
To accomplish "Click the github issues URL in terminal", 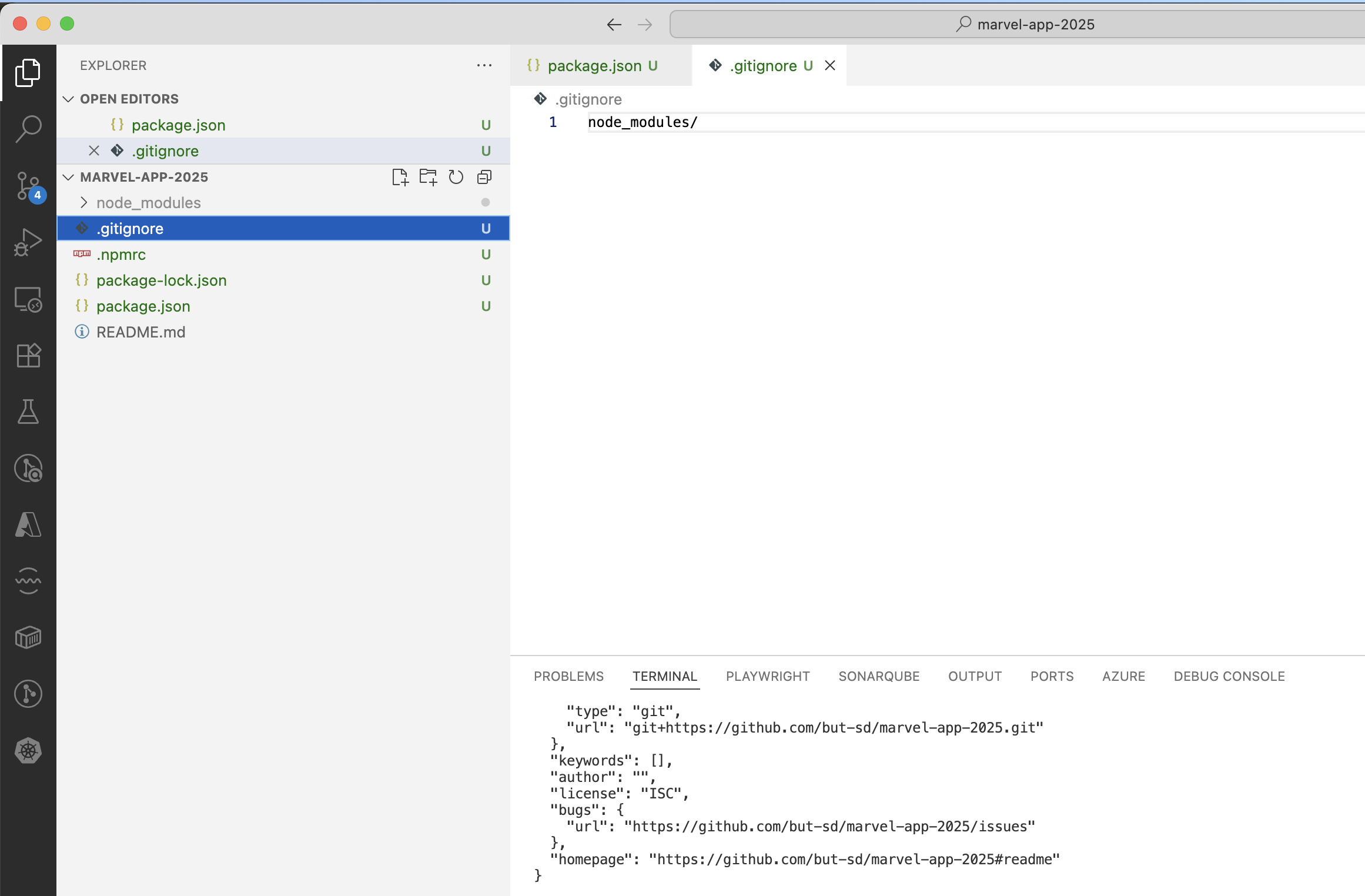I will click(x=829, y=826).
